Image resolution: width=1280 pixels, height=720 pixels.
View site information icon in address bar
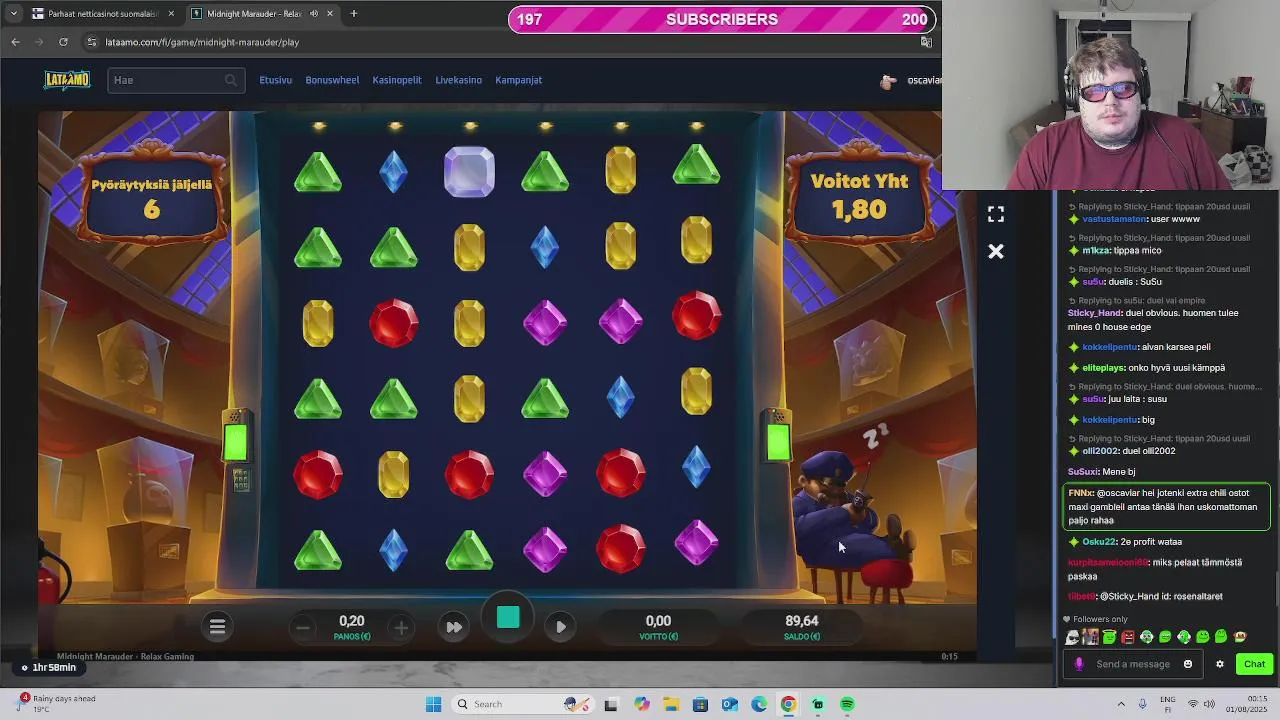pyautogui.click(x=92, y=42)
